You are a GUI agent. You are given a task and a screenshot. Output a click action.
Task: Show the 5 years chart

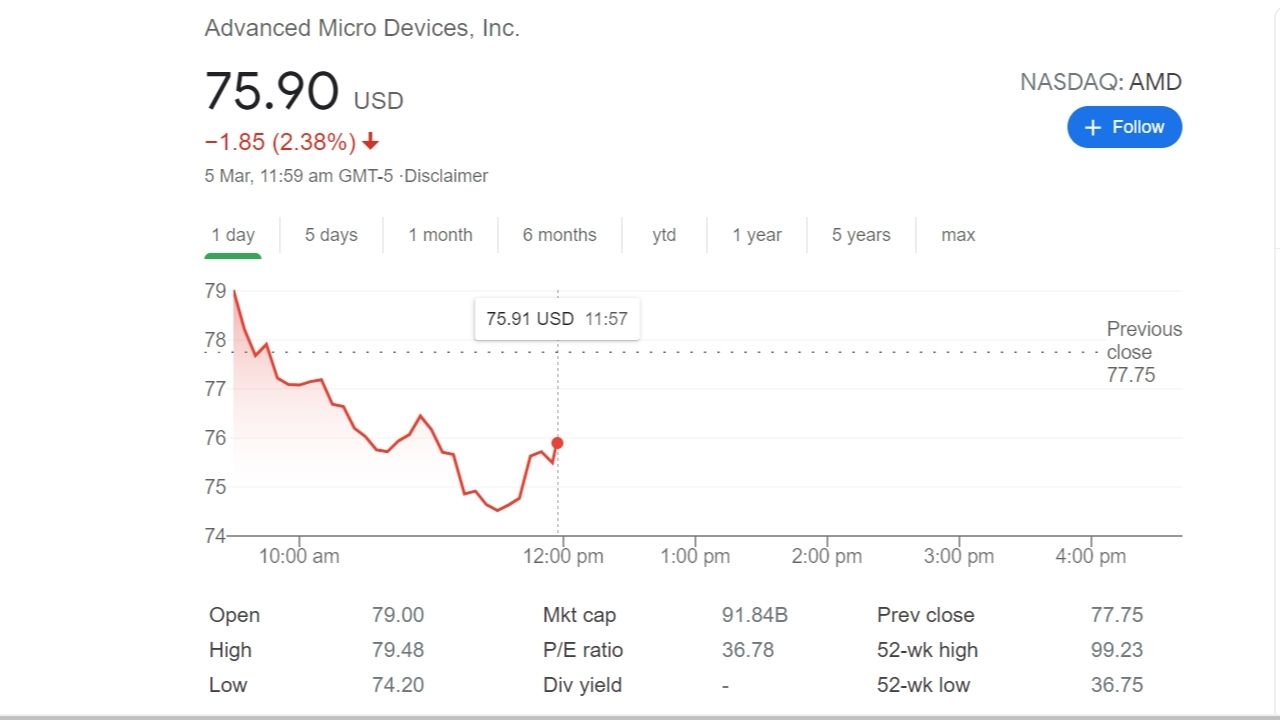(861, 235)
